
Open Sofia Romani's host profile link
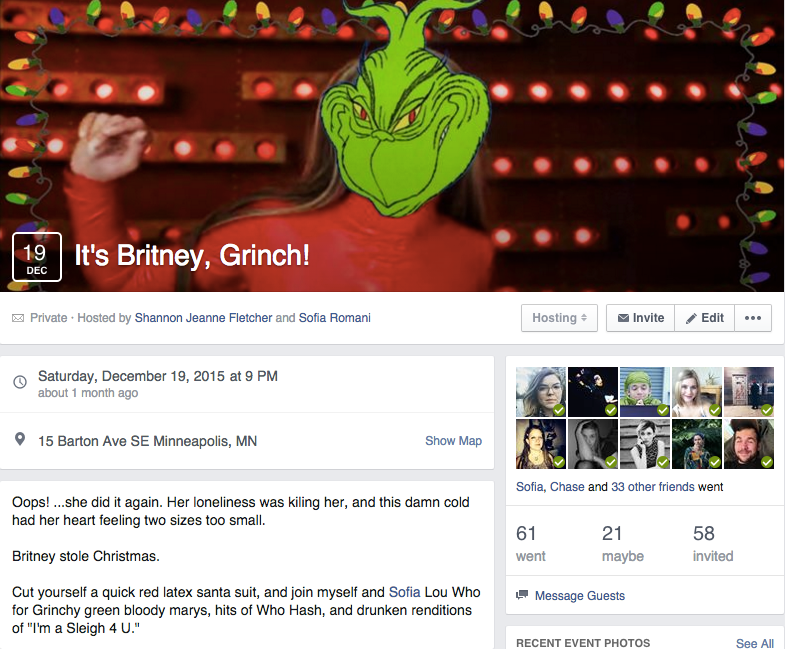334,318
